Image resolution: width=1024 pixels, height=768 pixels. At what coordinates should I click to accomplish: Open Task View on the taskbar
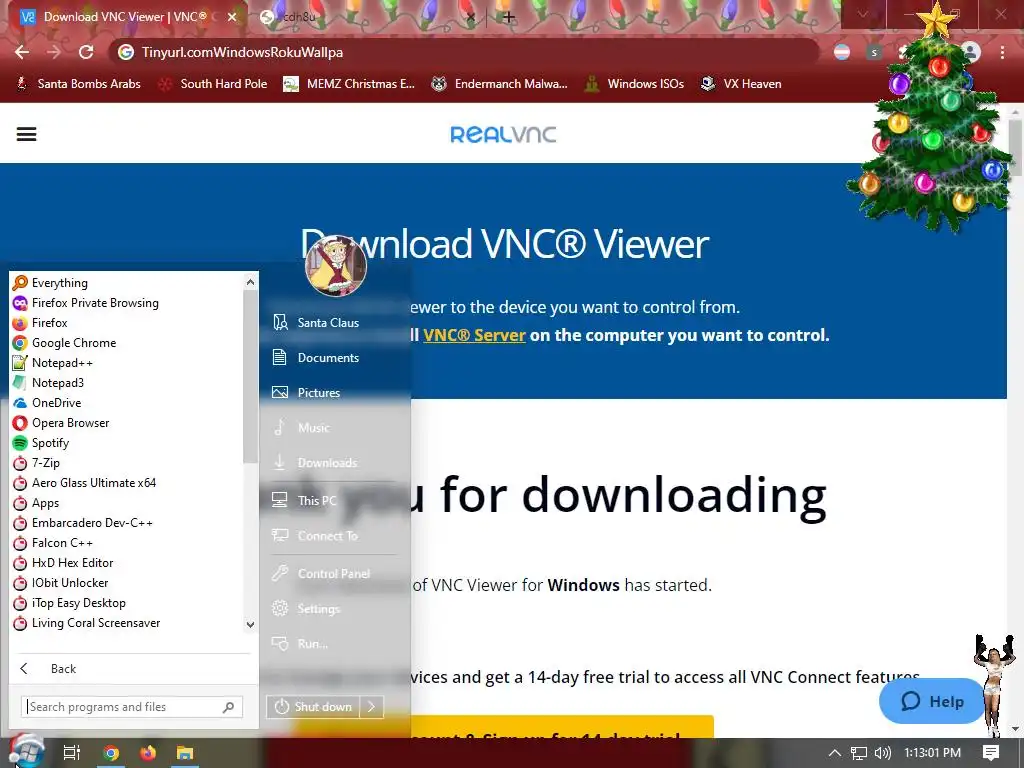tap(71, 753)
